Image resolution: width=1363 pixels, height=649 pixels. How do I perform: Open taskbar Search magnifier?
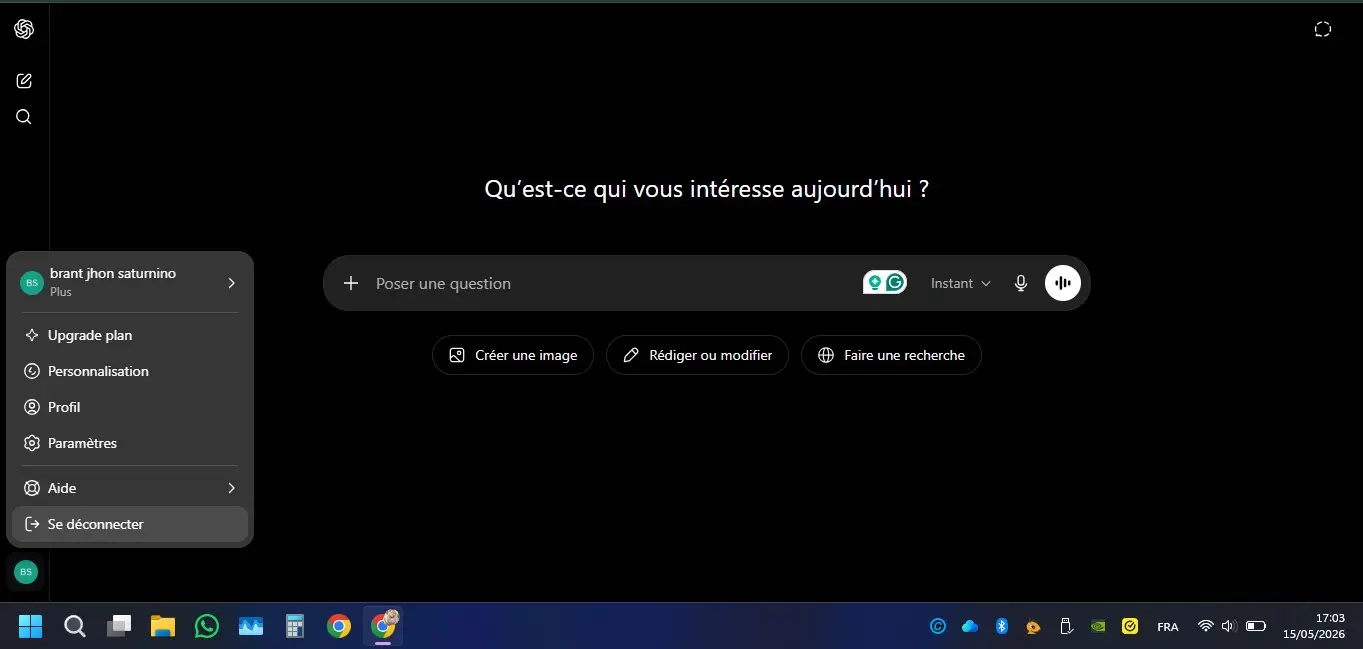(75, 626)
